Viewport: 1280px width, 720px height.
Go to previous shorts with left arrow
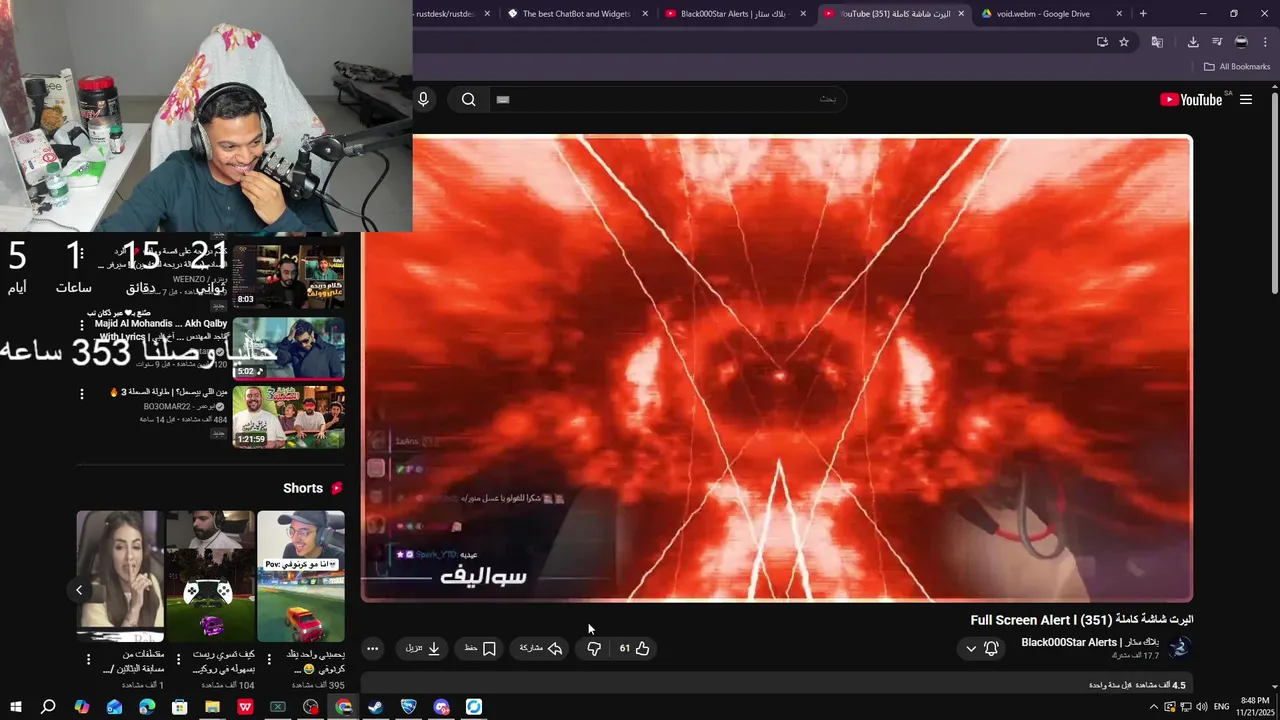coord(79,590)
